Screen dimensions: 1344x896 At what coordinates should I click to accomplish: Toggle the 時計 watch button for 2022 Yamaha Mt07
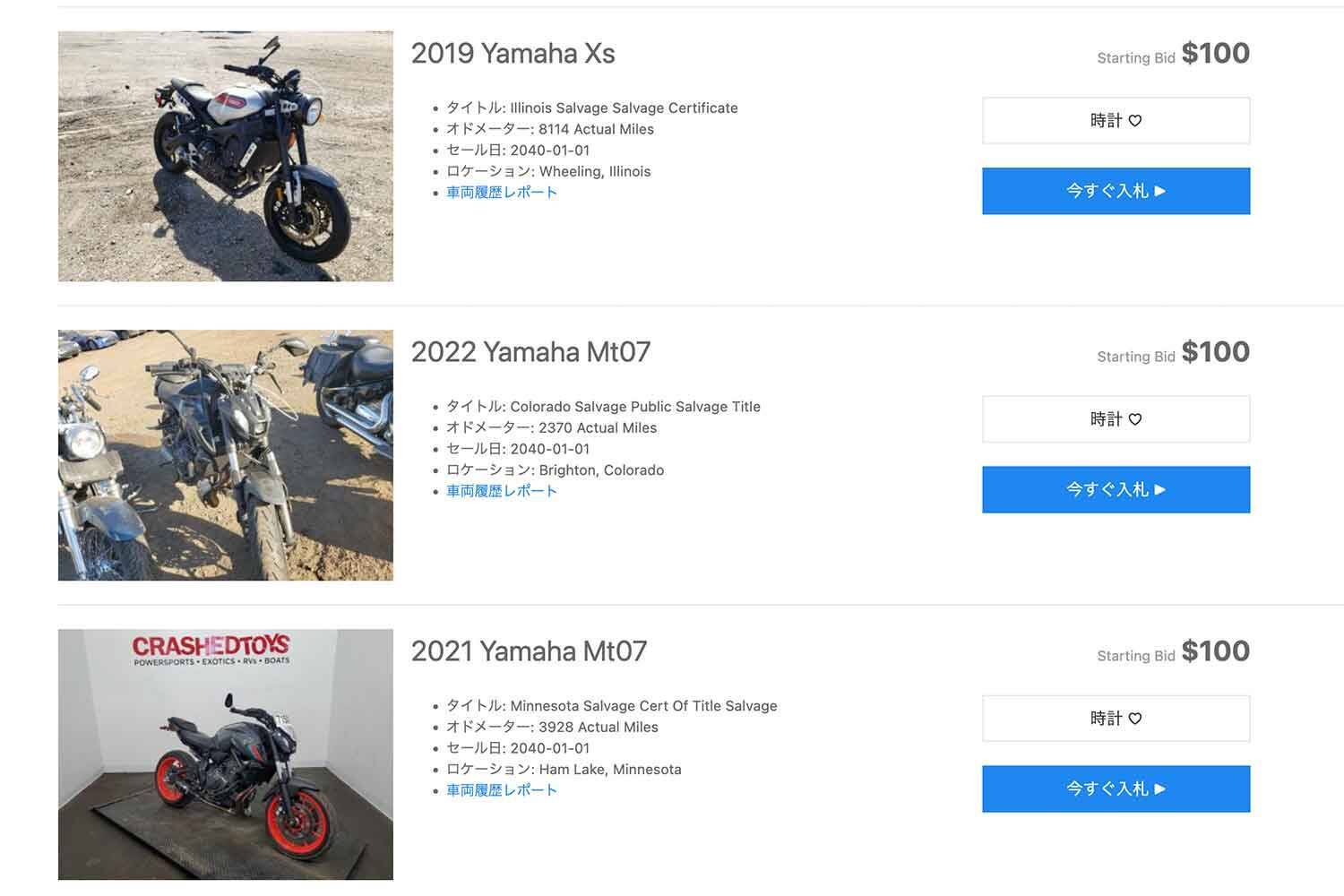1116,418
